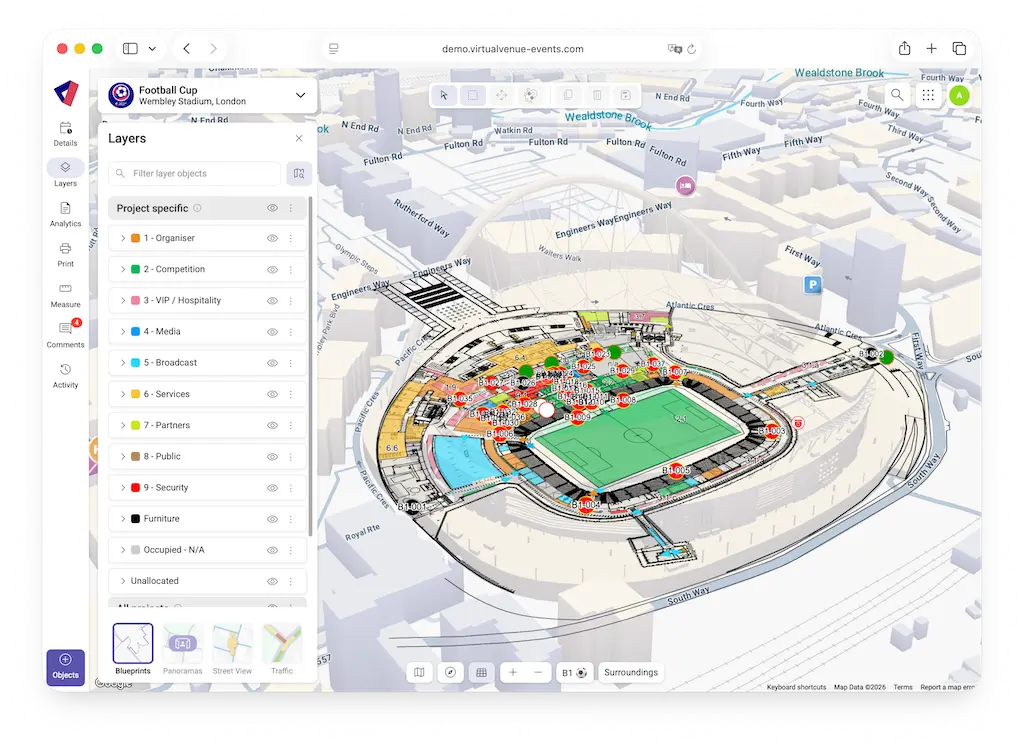1024x748 pixels.
Task: Switch to the Details sidebar tab
Action: (x=65, y=133)
